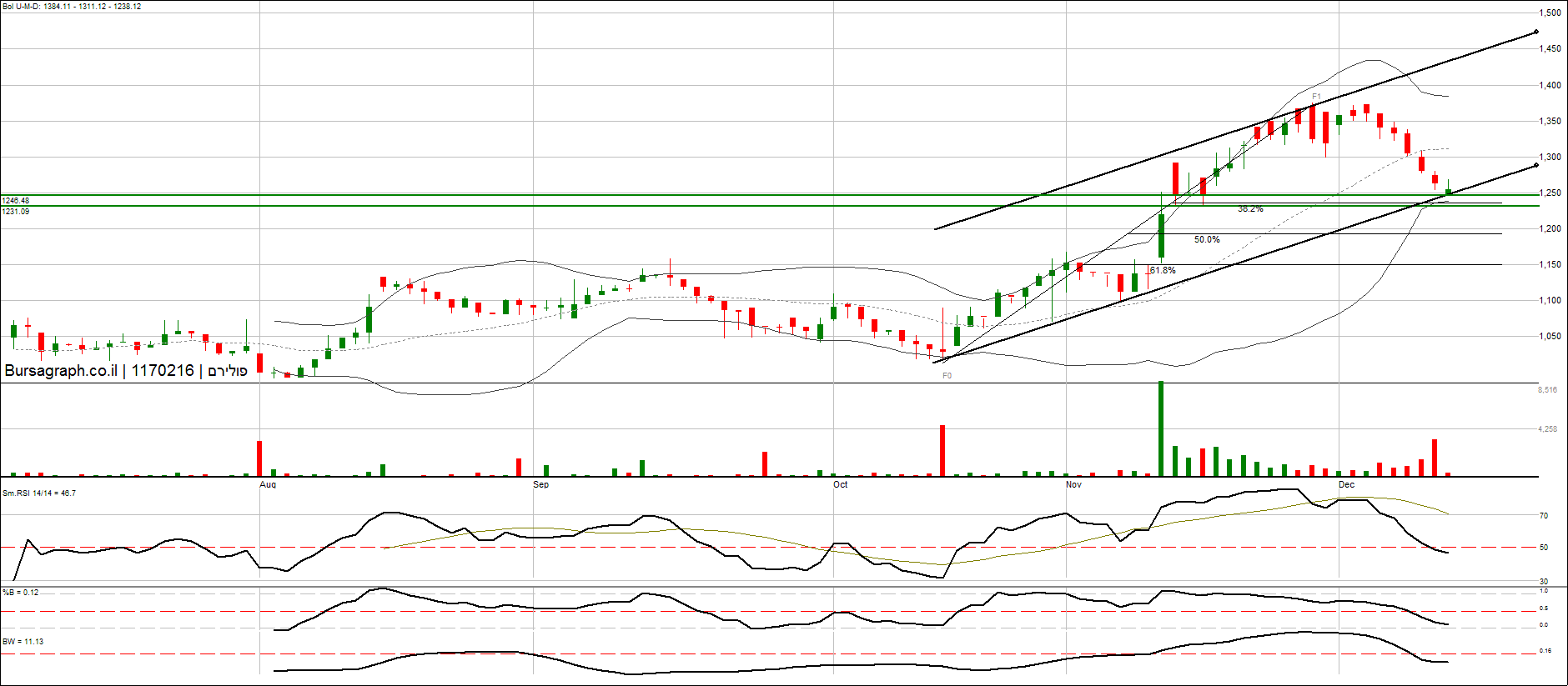1568x686 pixels.
Task: Click the %B = 0.12 indicator label
Action: (x=21, y=593)
